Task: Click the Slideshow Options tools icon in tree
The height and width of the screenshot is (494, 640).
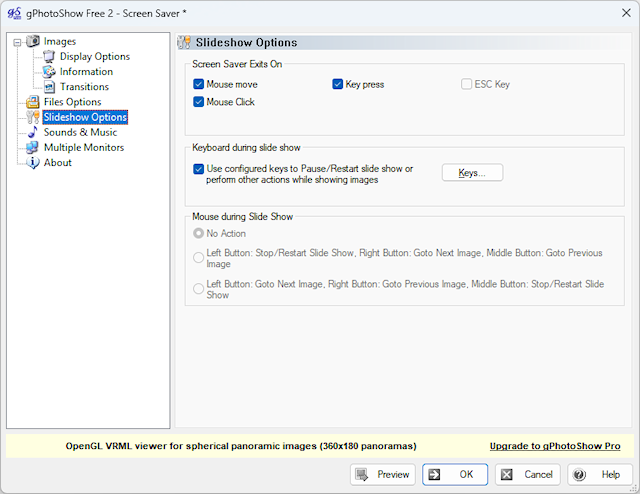Action: click(x=33, y=117)
